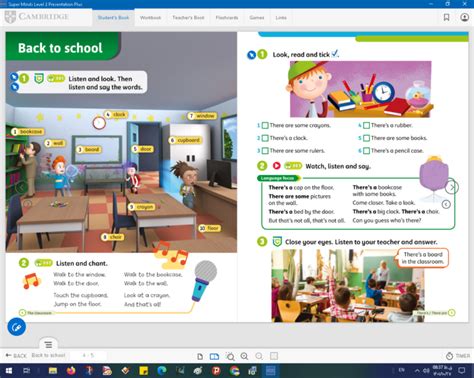Click the blue pencil icon beside Look, read and tick
This screenshot has height=378, width=474.
pyautogui.click(x=251, y=55)
